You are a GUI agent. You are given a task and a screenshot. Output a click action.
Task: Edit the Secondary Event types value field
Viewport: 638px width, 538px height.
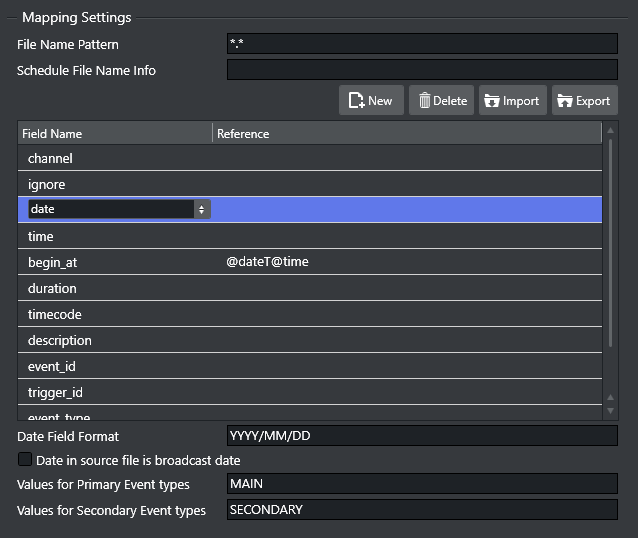coord(422,510)
